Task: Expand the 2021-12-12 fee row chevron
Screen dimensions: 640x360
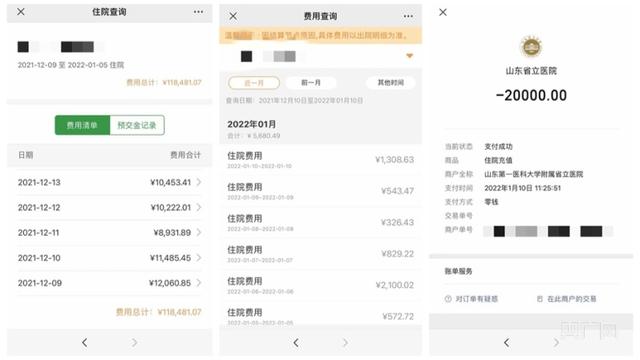Action: tap(199, 207)
